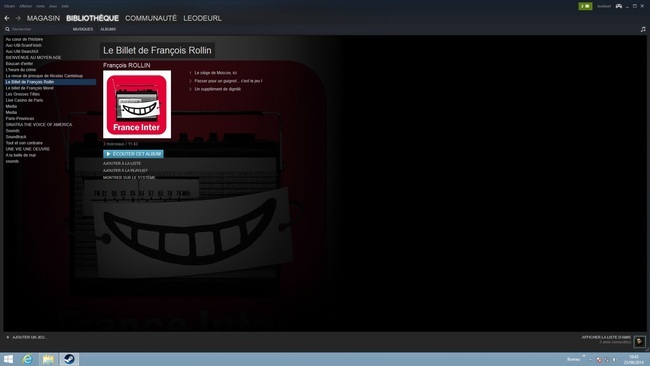The height and width of the screenshot is (366, 650).
Task: Click Ajouter à la playlist link
Action: pyautogui.click(x=125, y=170)
